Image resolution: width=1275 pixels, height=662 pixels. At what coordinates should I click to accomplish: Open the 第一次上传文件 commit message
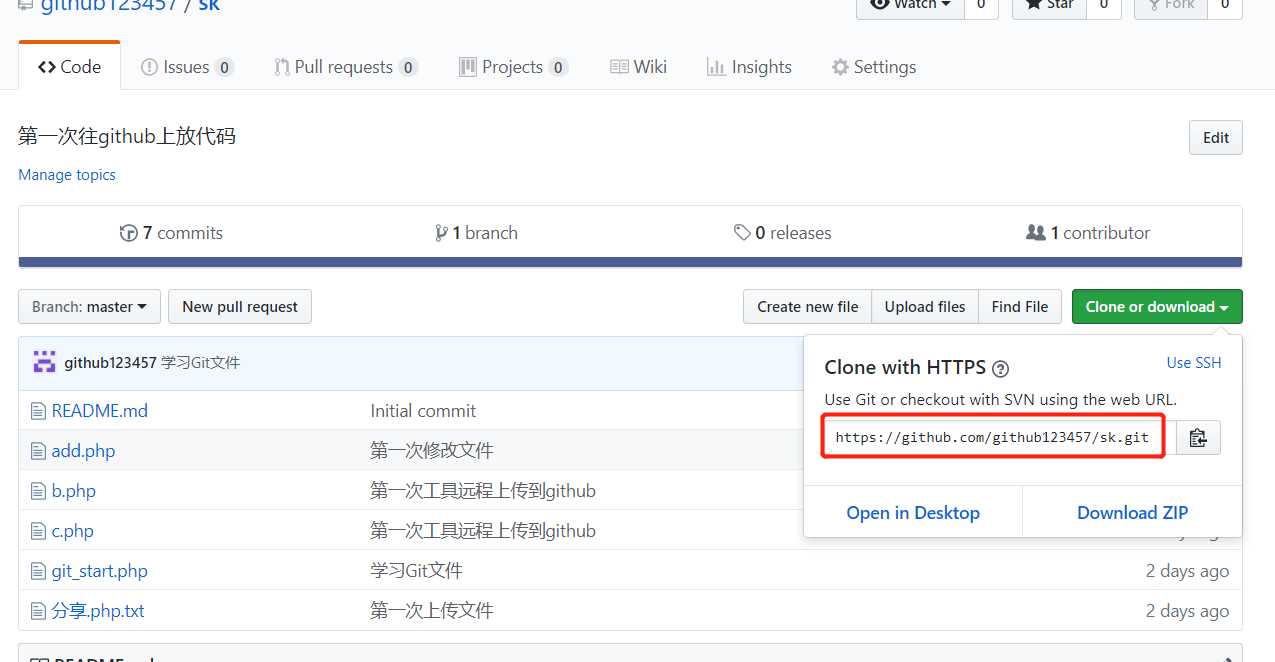(x=432, y=611)
